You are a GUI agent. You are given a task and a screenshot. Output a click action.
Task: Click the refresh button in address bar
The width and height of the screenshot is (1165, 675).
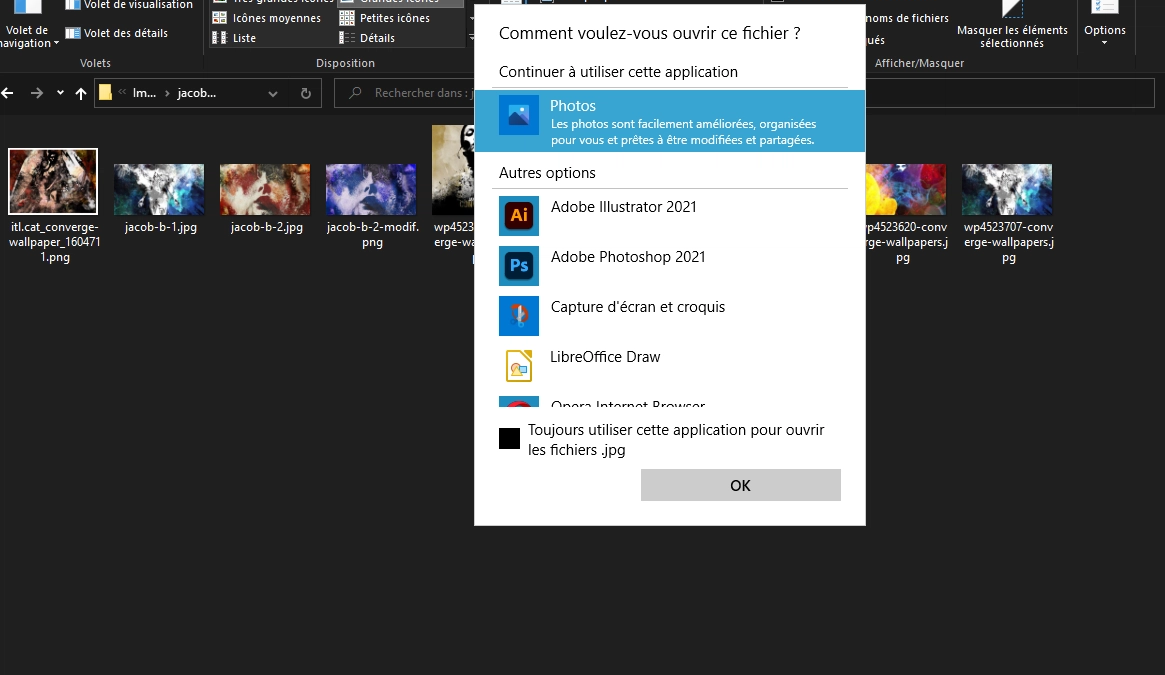305,94
